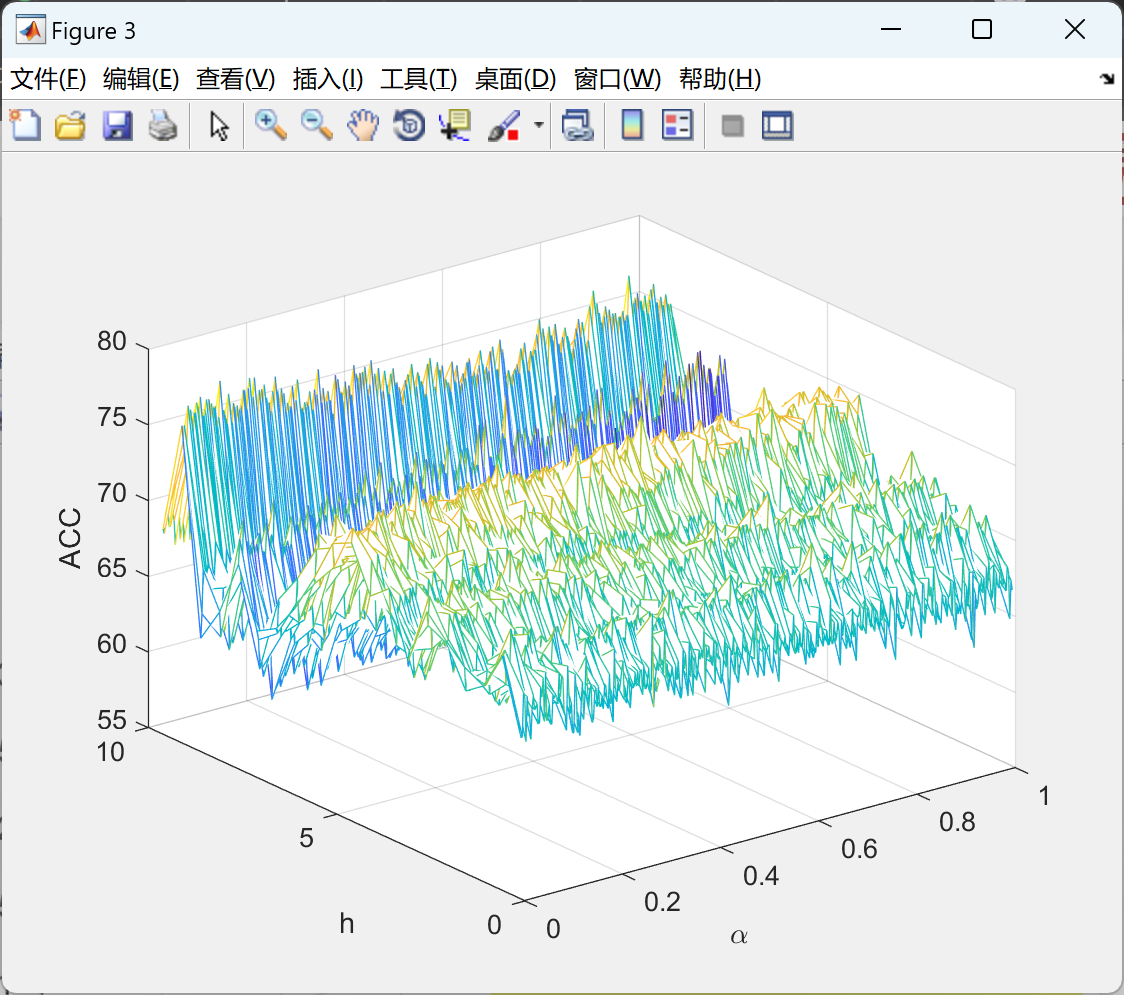1124x995 pixels.
Task: Maximize the Figure 3 window
Action: coord(981,29)
